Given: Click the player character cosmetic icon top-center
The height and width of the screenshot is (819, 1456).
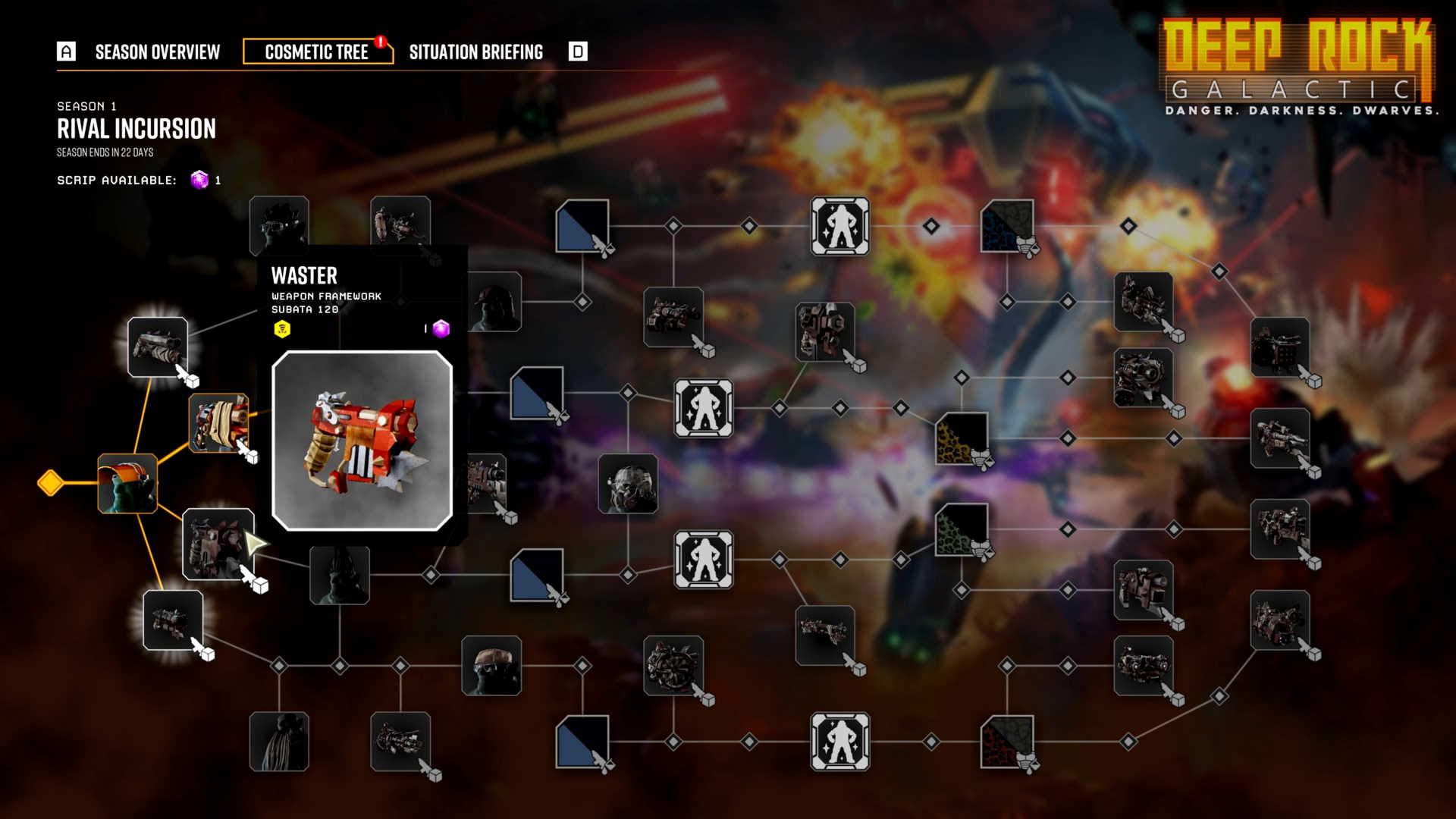Looking at the screenshot, I should pos(840,225).
